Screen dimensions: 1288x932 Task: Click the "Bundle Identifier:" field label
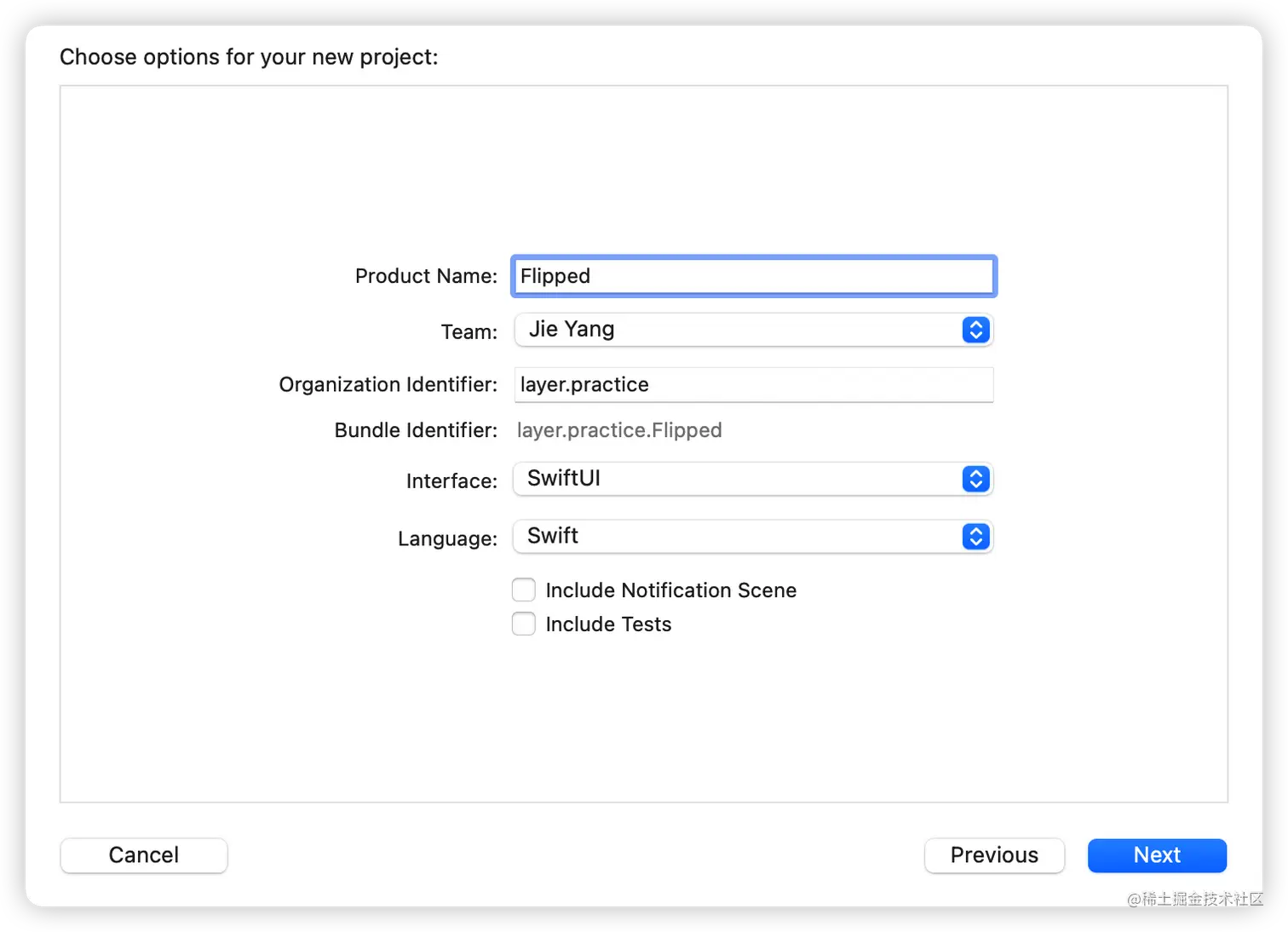click(416, 430)
